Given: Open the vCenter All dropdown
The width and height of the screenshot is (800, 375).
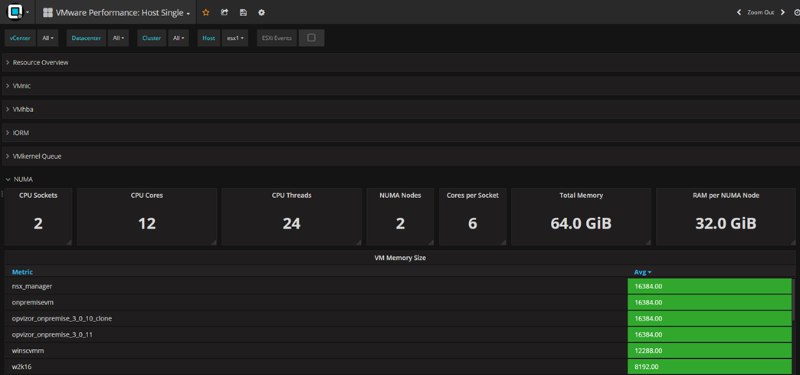Looking at the screenshot, I should tap(47, 38).
